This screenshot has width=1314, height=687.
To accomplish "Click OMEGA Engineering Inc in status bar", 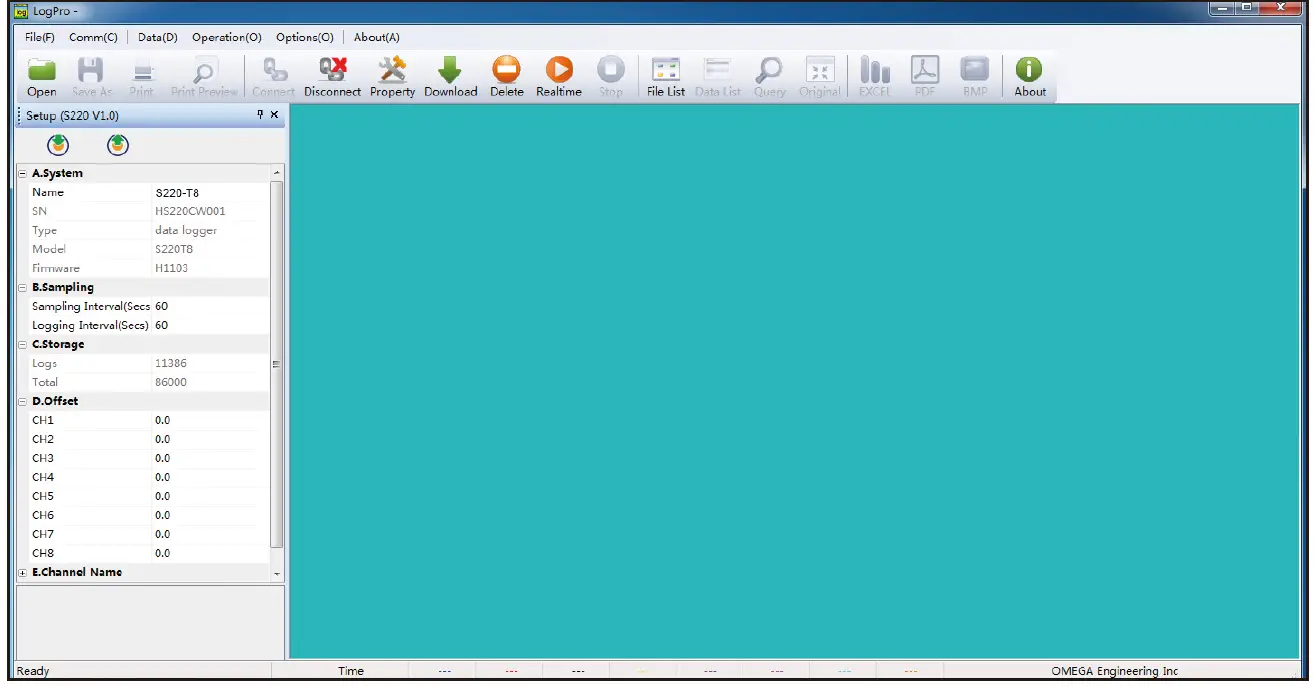I will 1115,671.
